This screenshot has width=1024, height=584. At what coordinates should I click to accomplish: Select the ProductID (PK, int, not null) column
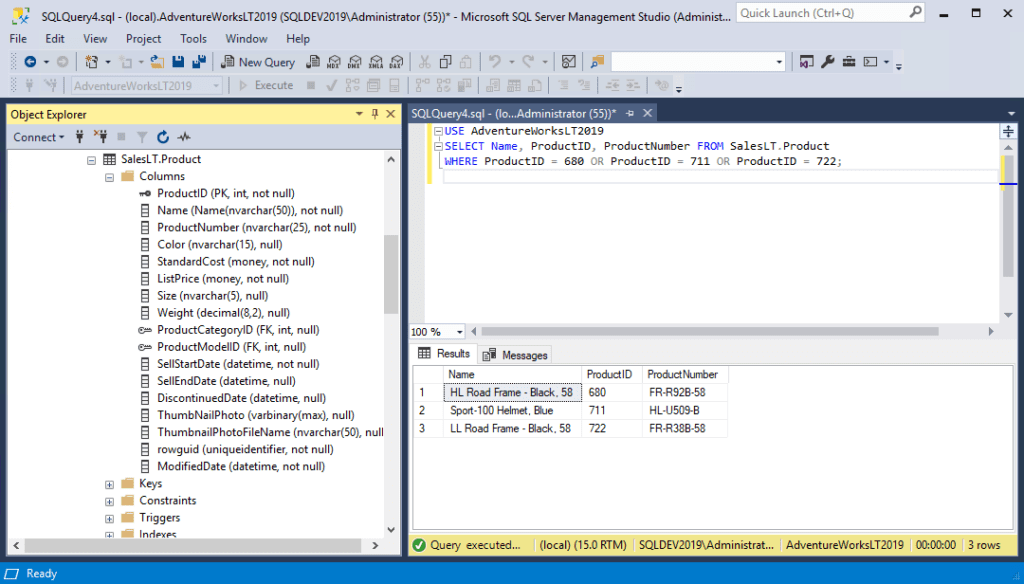pos(226,193)
